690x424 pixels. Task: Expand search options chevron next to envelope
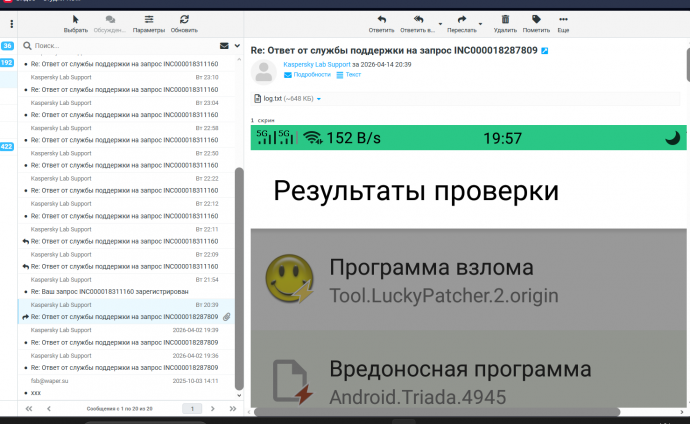(x=236, y=46)
